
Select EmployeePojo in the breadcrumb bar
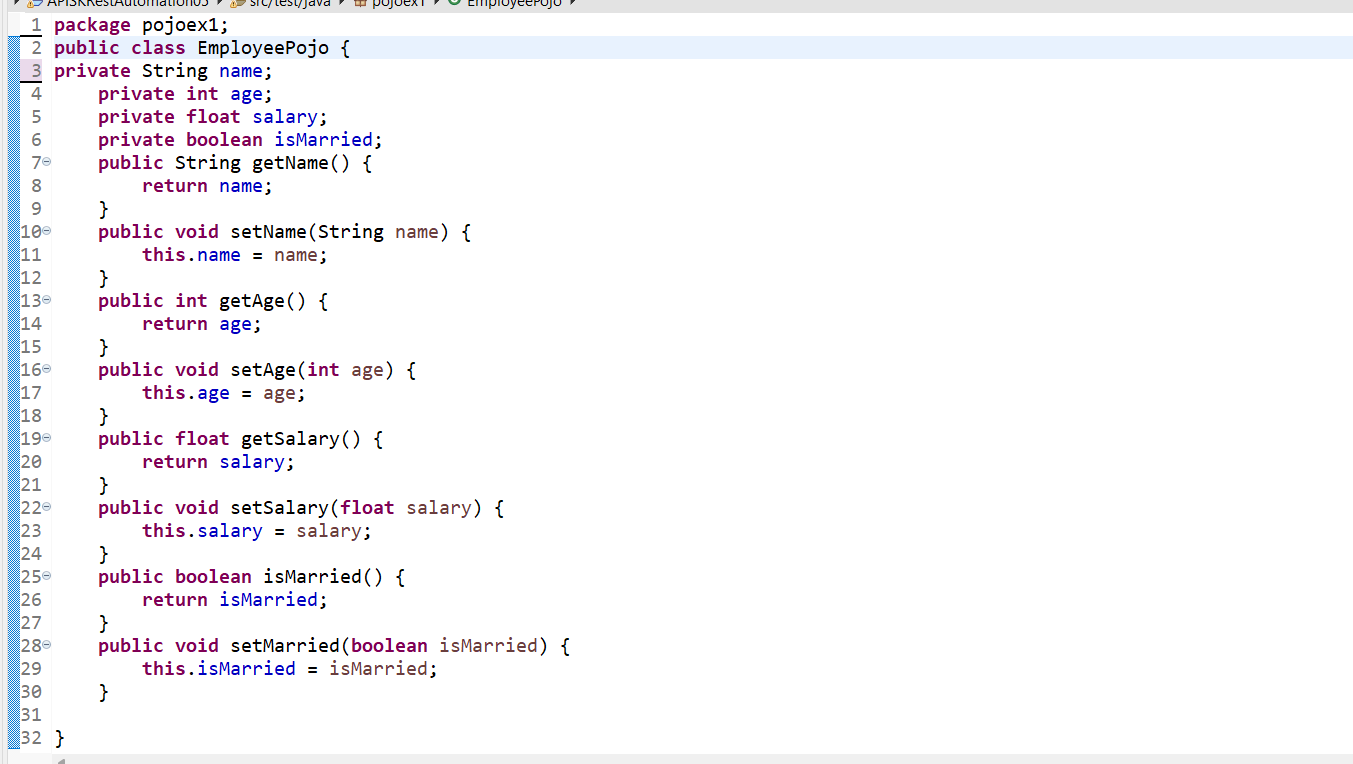point(514,4)
